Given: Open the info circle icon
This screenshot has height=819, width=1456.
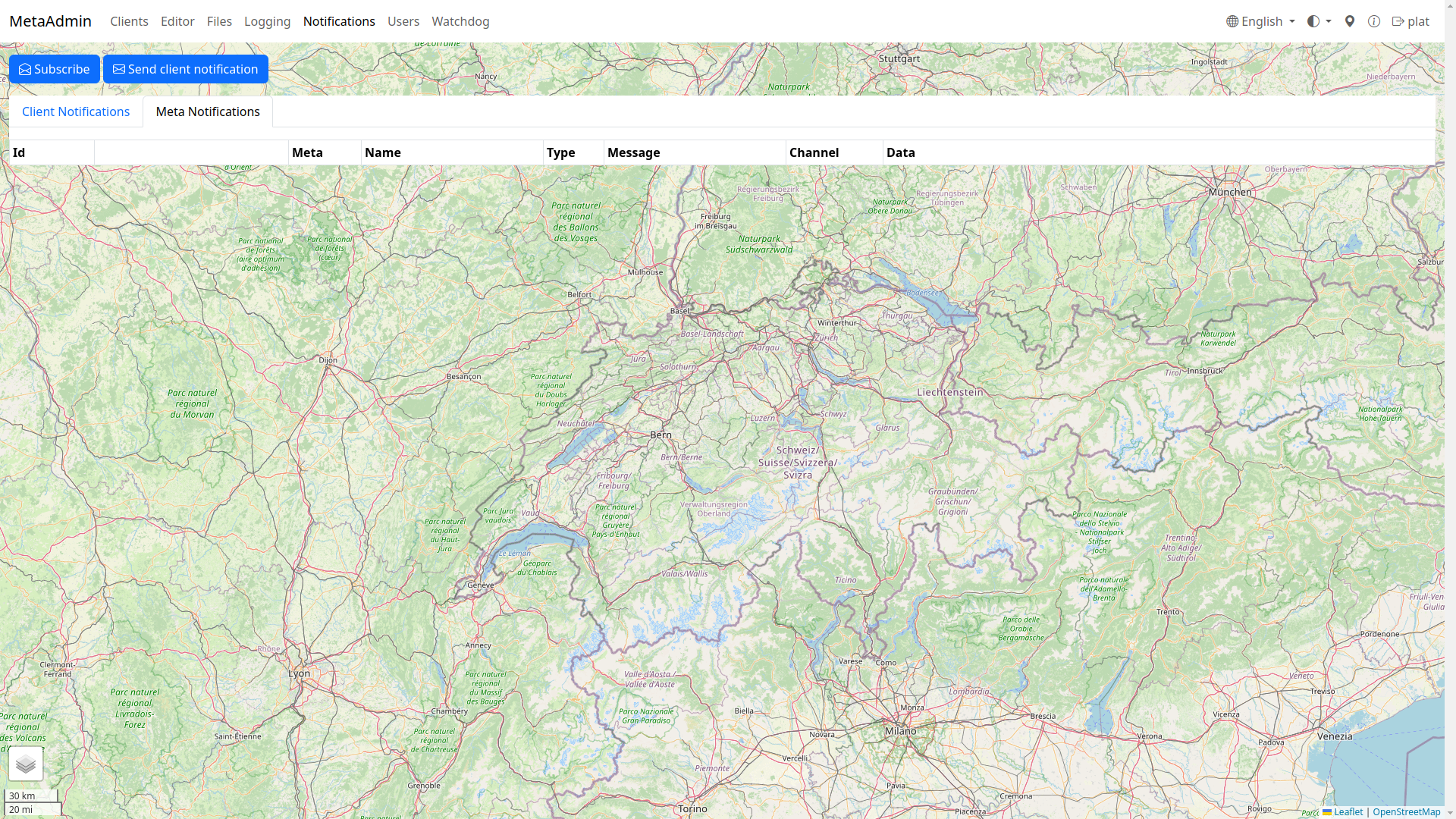Looking at the screenshot, I should coord(1374,21).
